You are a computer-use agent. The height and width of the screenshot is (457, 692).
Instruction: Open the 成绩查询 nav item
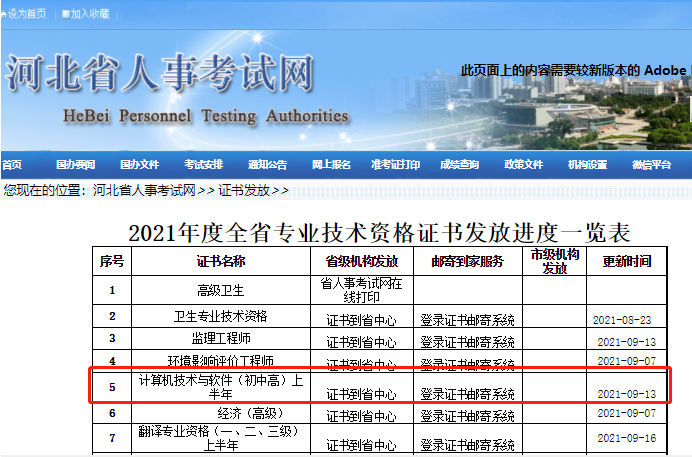coord(459,165)
